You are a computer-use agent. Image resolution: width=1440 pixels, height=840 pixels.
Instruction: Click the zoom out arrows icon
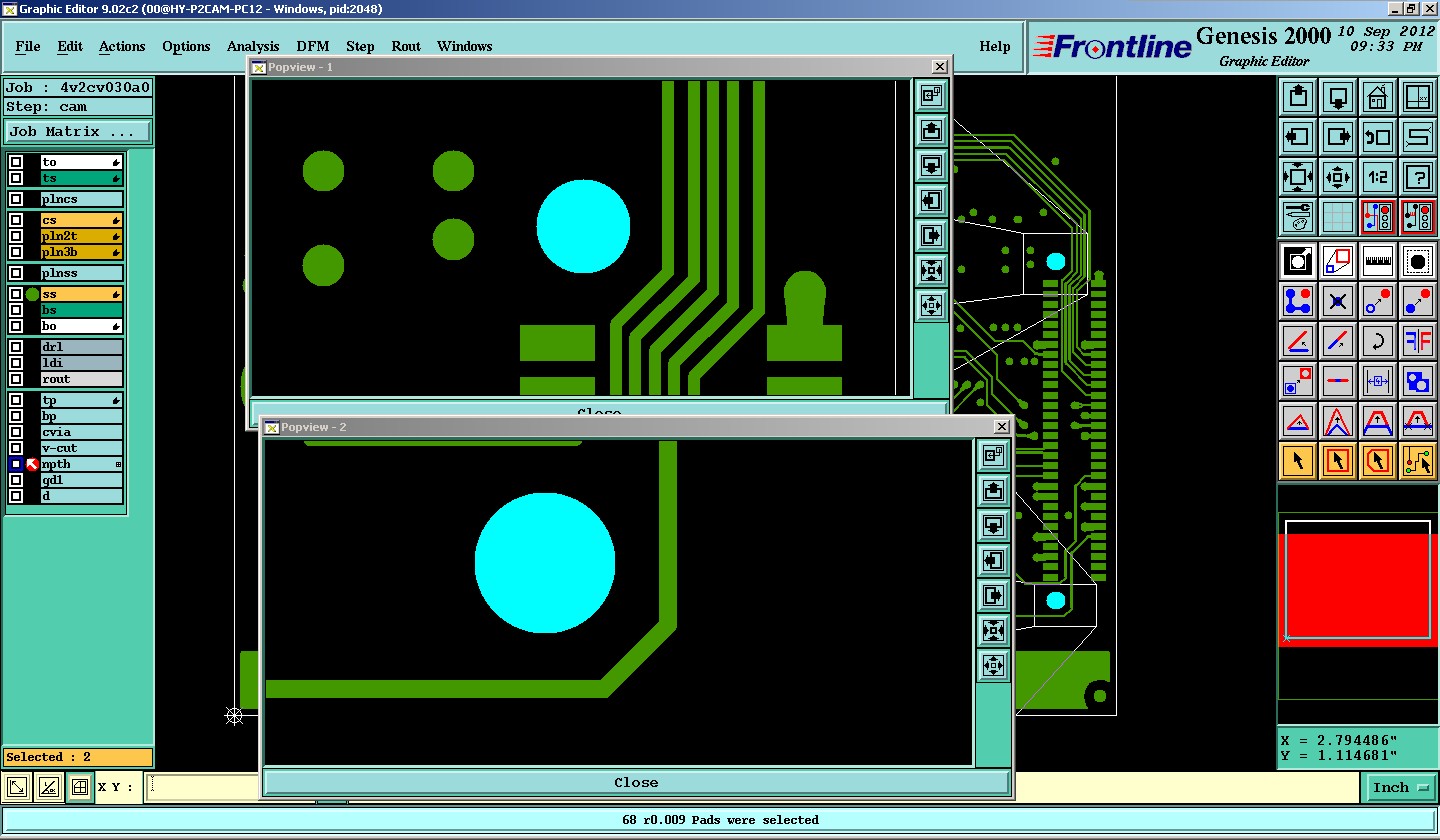click(1338, 177)
